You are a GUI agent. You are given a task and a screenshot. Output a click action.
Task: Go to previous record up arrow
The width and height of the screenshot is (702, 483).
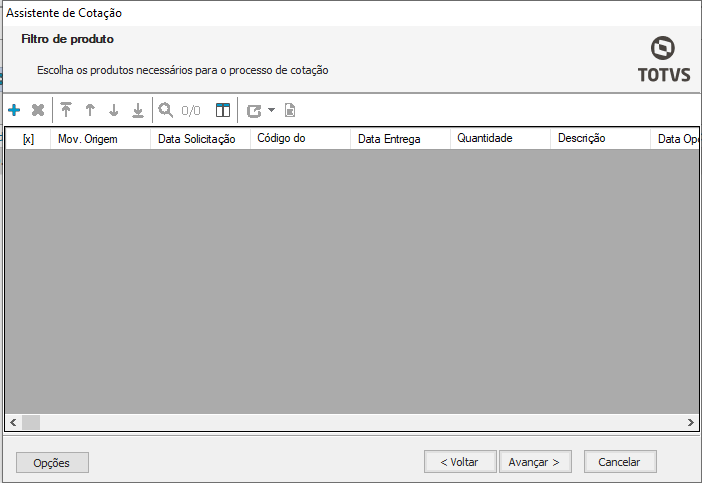[x=90, y=110]
